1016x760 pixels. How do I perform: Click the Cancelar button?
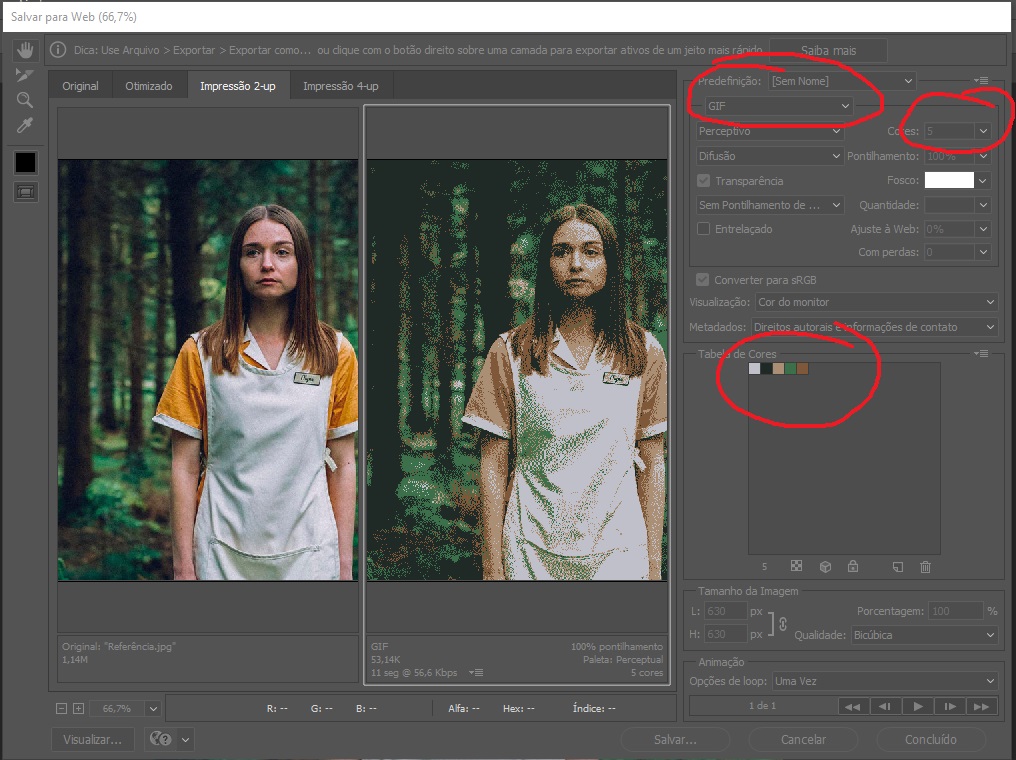click(803, 740)
